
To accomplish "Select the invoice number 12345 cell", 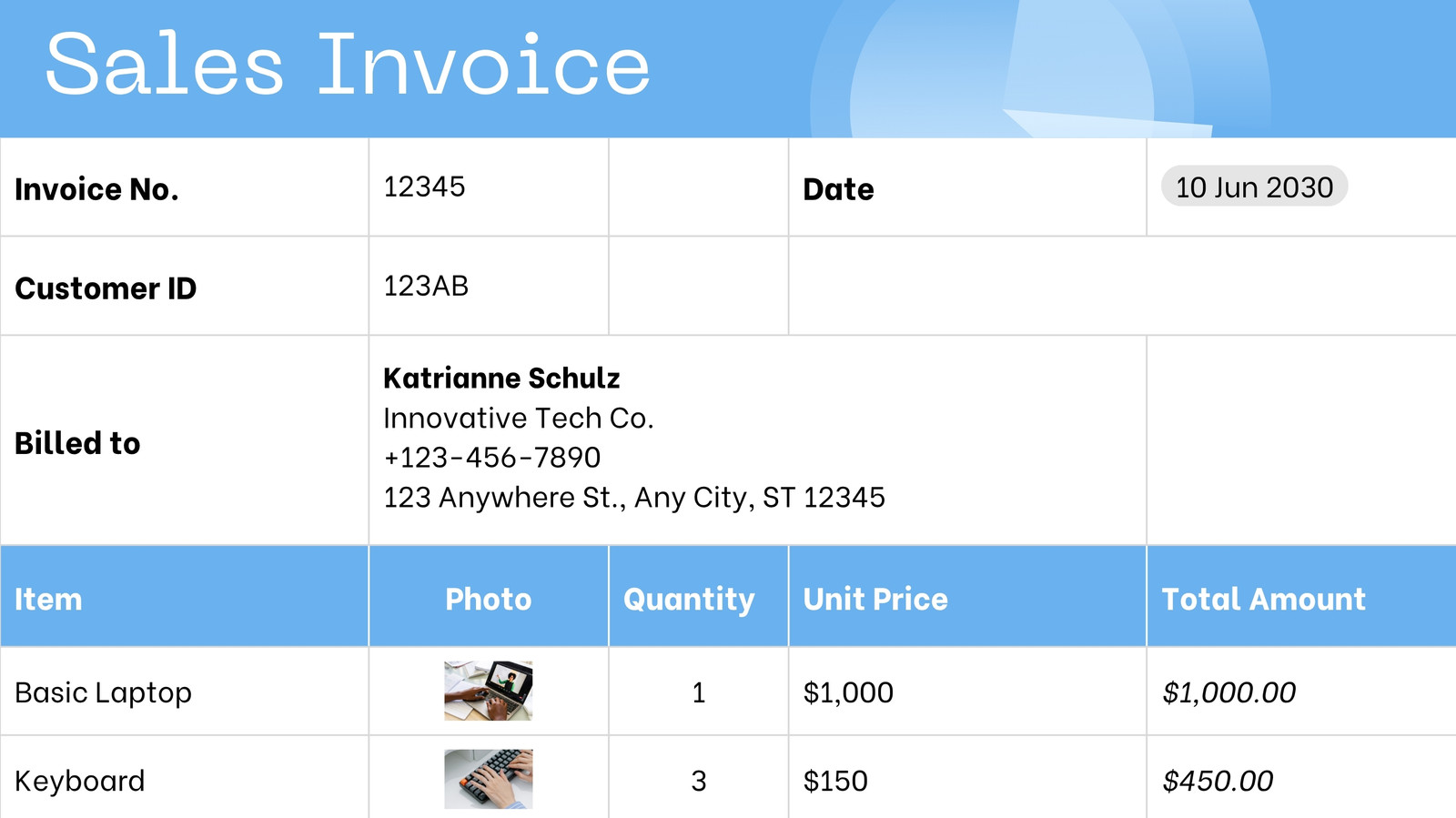I will (x=489, y=187).
